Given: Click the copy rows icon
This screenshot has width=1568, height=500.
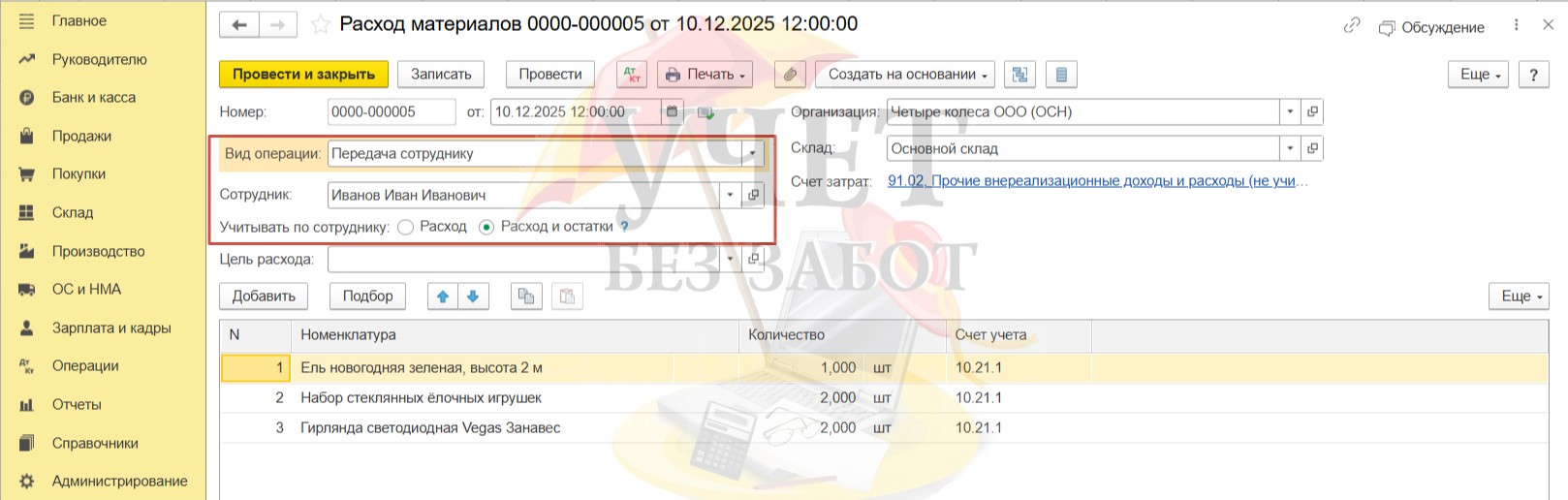Looking at the screenshot, I should [x=526, y=297].
